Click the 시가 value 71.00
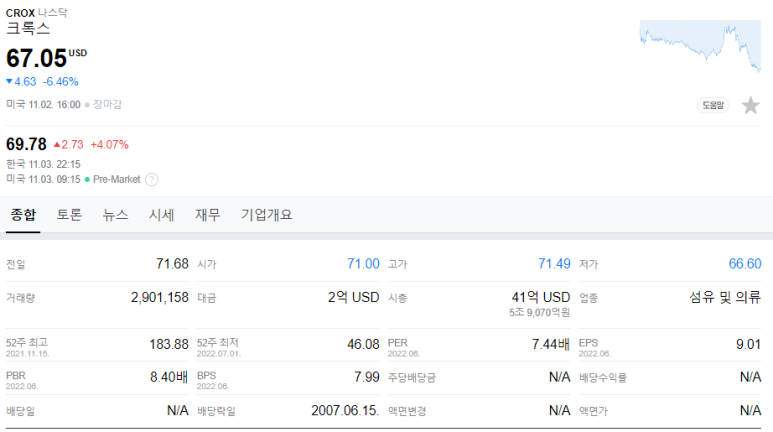Image resolution: width=773 pixels, height=432 pixels. click(x=363, y=264)
